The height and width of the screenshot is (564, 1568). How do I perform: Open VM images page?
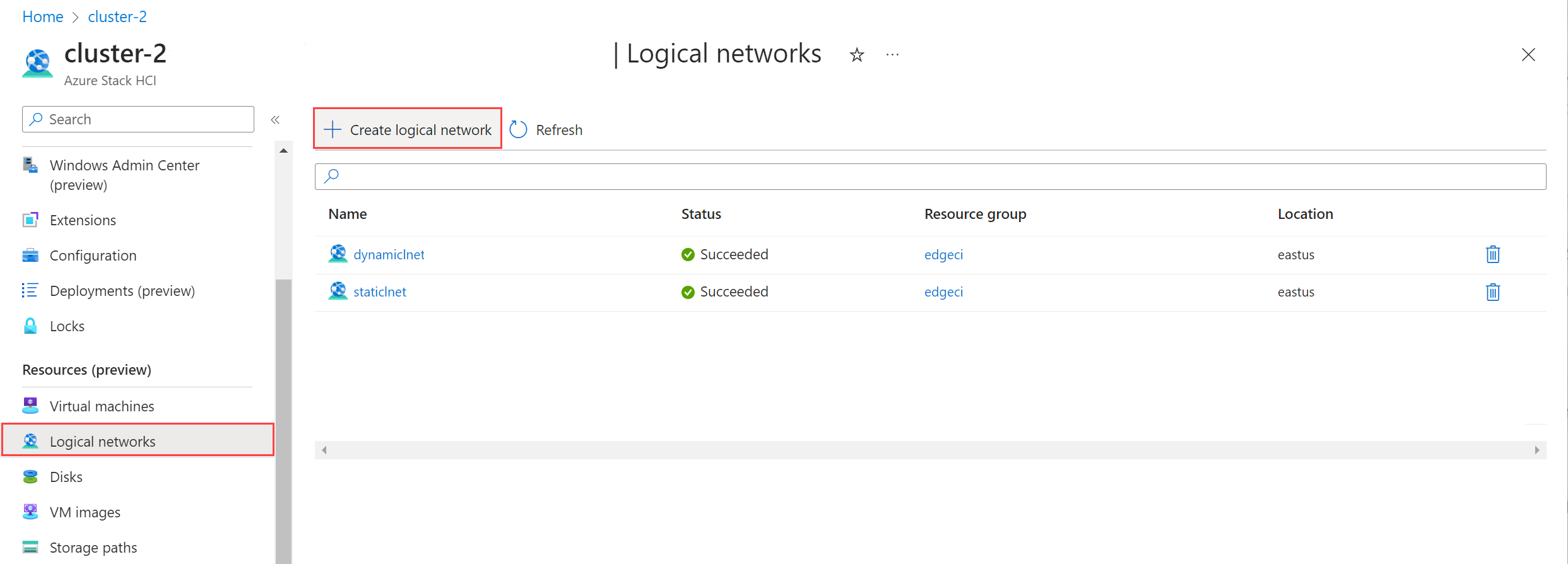85,512
